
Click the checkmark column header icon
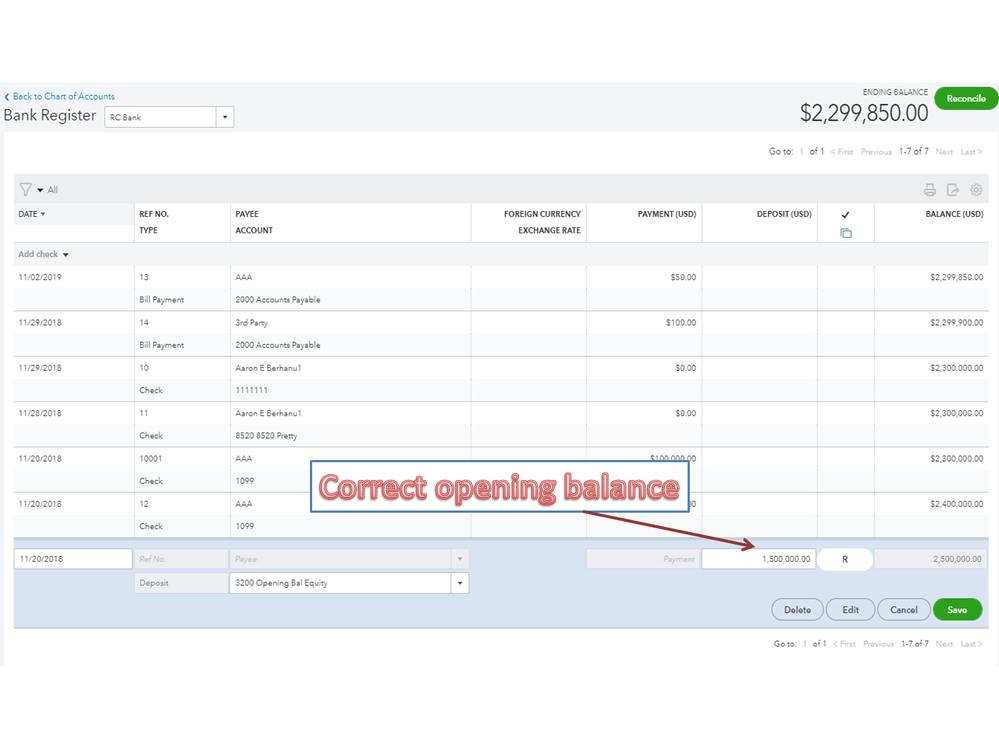click(x=845, y=215)
